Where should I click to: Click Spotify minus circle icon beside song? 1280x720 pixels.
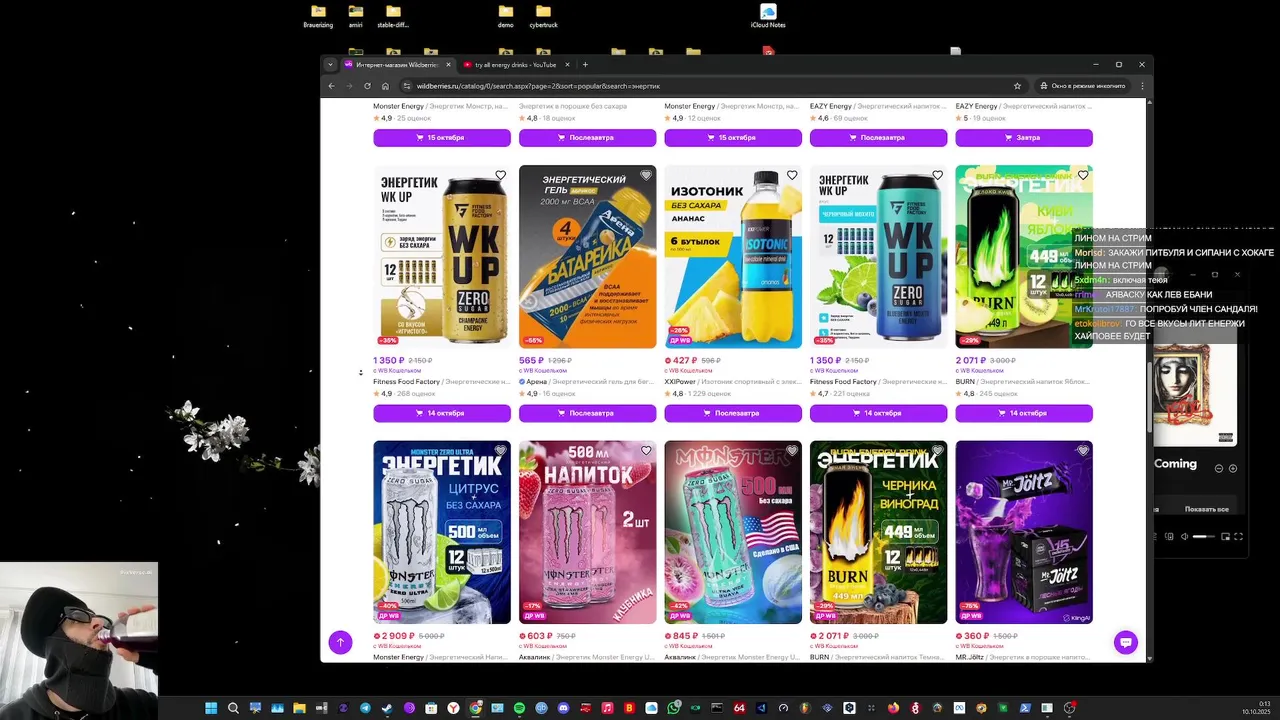click(x=1219, y=468)
